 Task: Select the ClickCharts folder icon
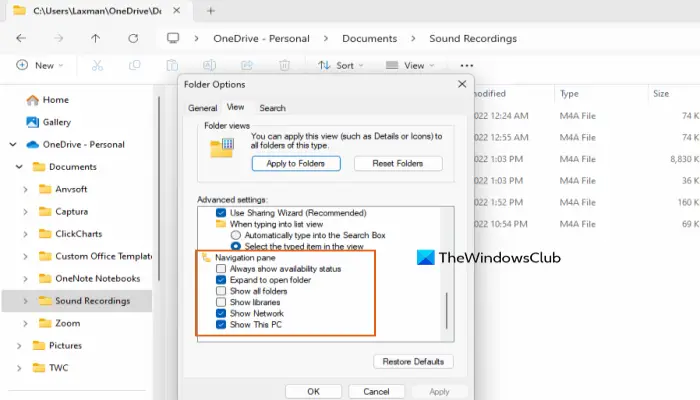[x=45, y=233]
